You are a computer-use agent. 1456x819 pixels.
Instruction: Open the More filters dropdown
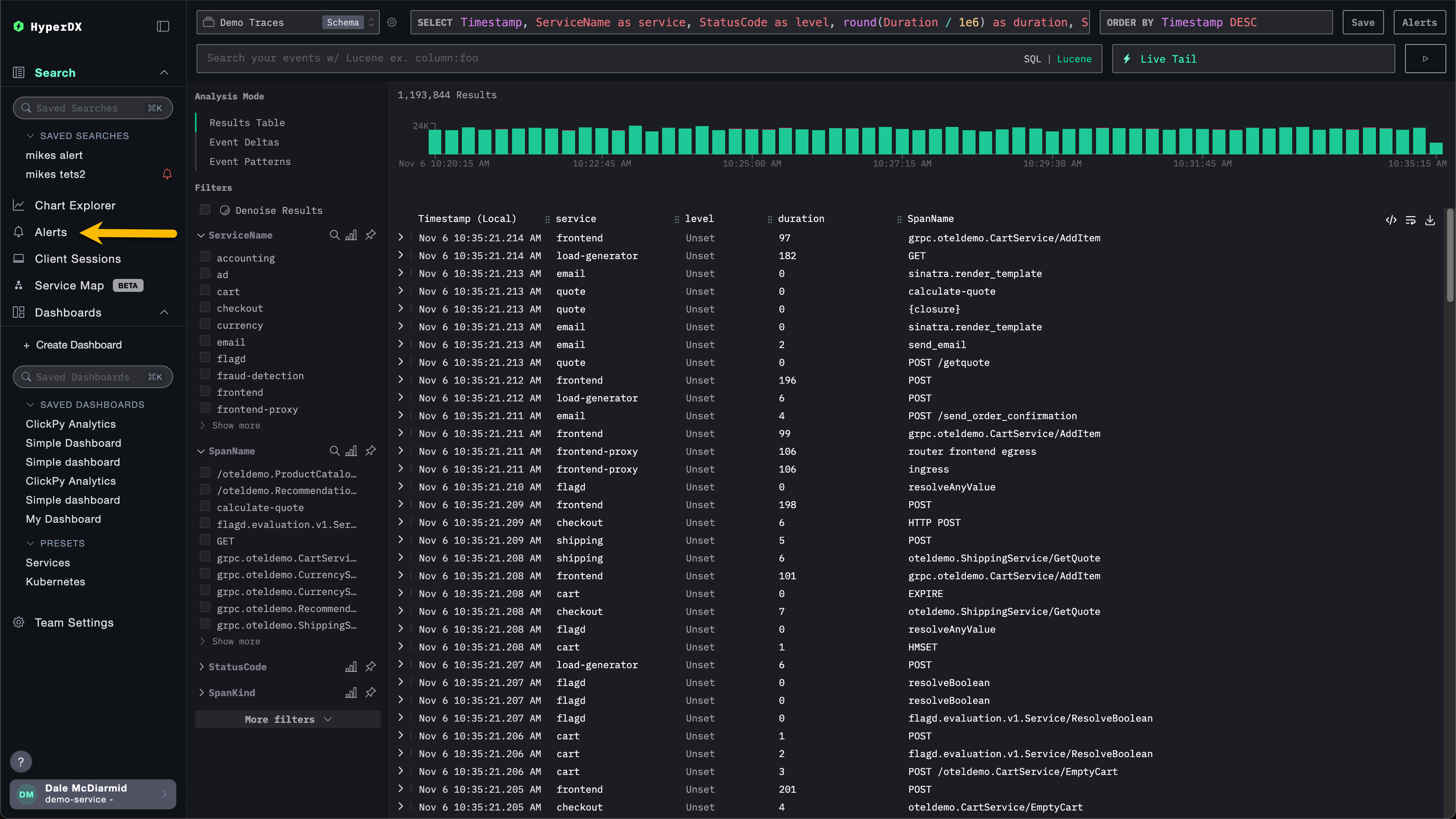[287, 719]
